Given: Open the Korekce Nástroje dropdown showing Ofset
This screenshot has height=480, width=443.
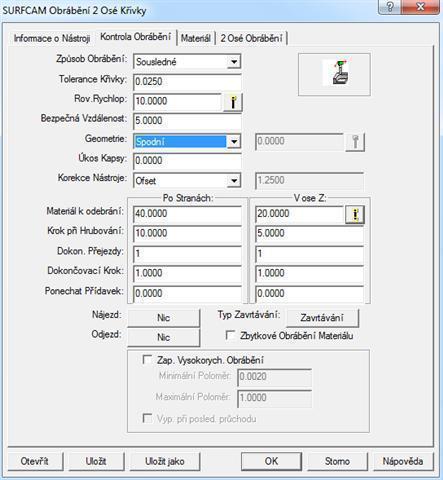Looking at the screenshot, I should click(x=234, y=181).
